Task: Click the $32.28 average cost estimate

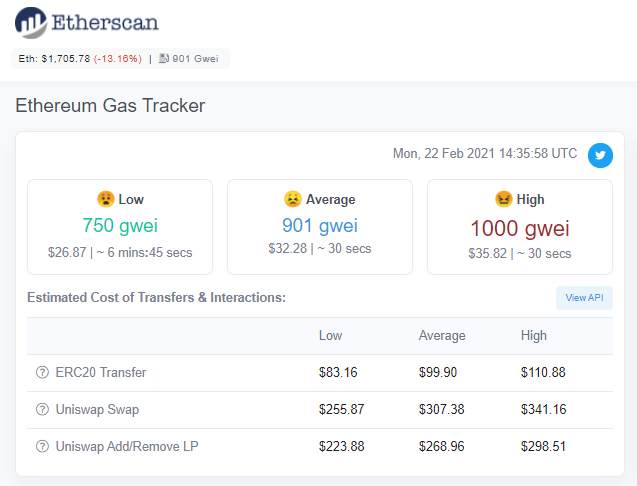Action: (288, 248)
